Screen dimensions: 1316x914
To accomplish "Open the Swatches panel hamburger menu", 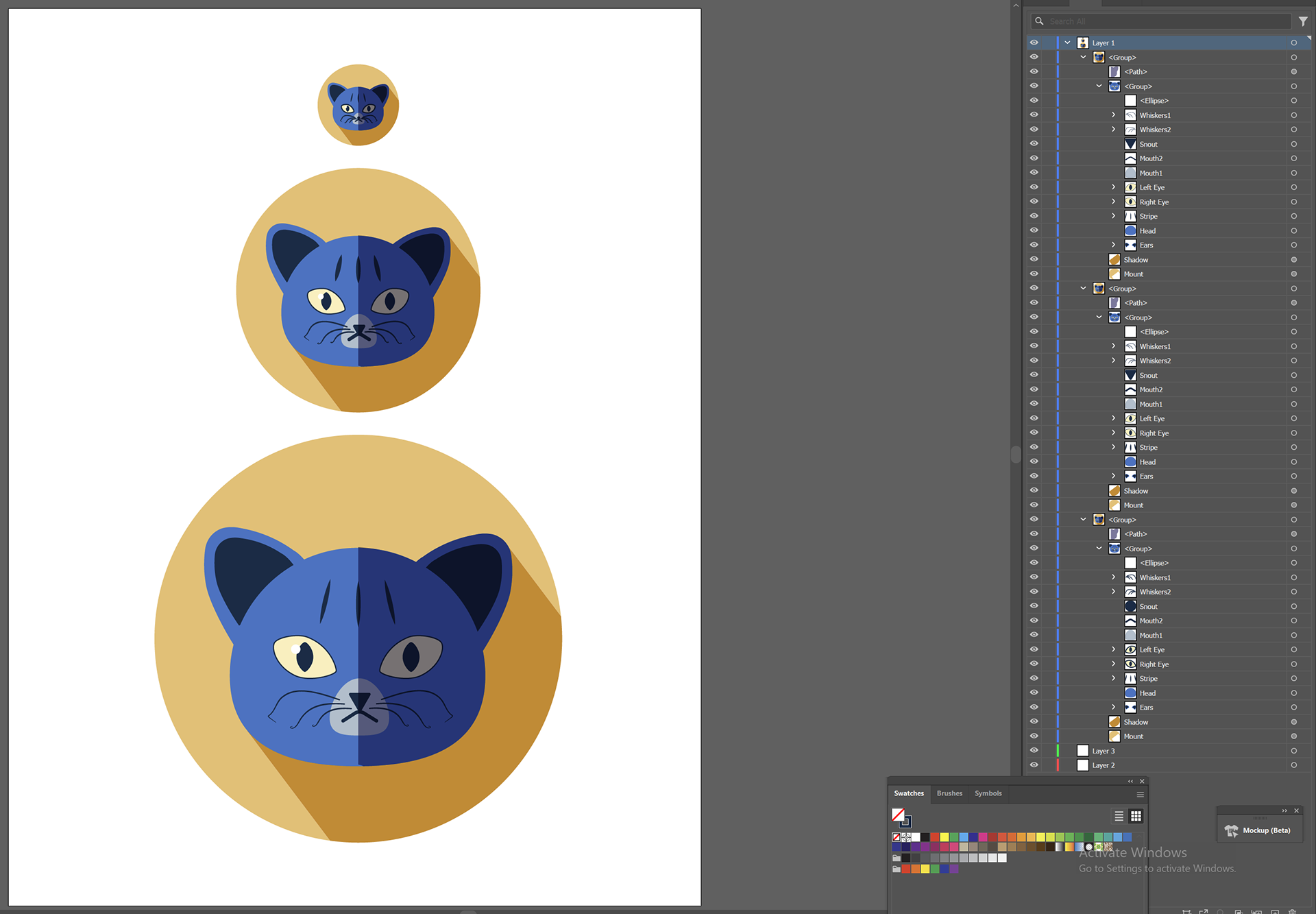I will click(1141, 795).
